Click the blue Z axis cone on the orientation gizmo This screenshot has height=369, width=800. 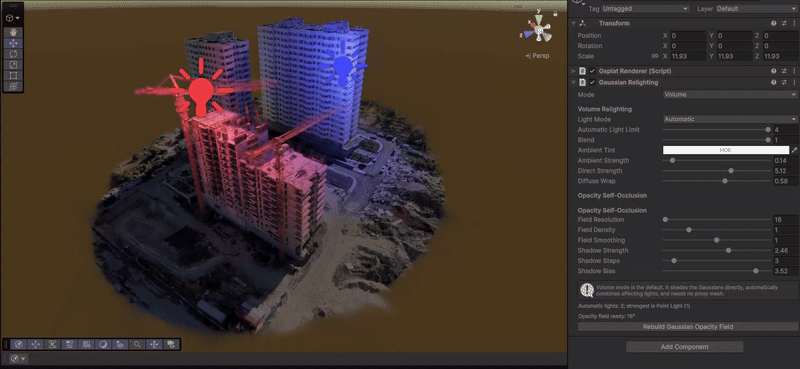(529, 35)
